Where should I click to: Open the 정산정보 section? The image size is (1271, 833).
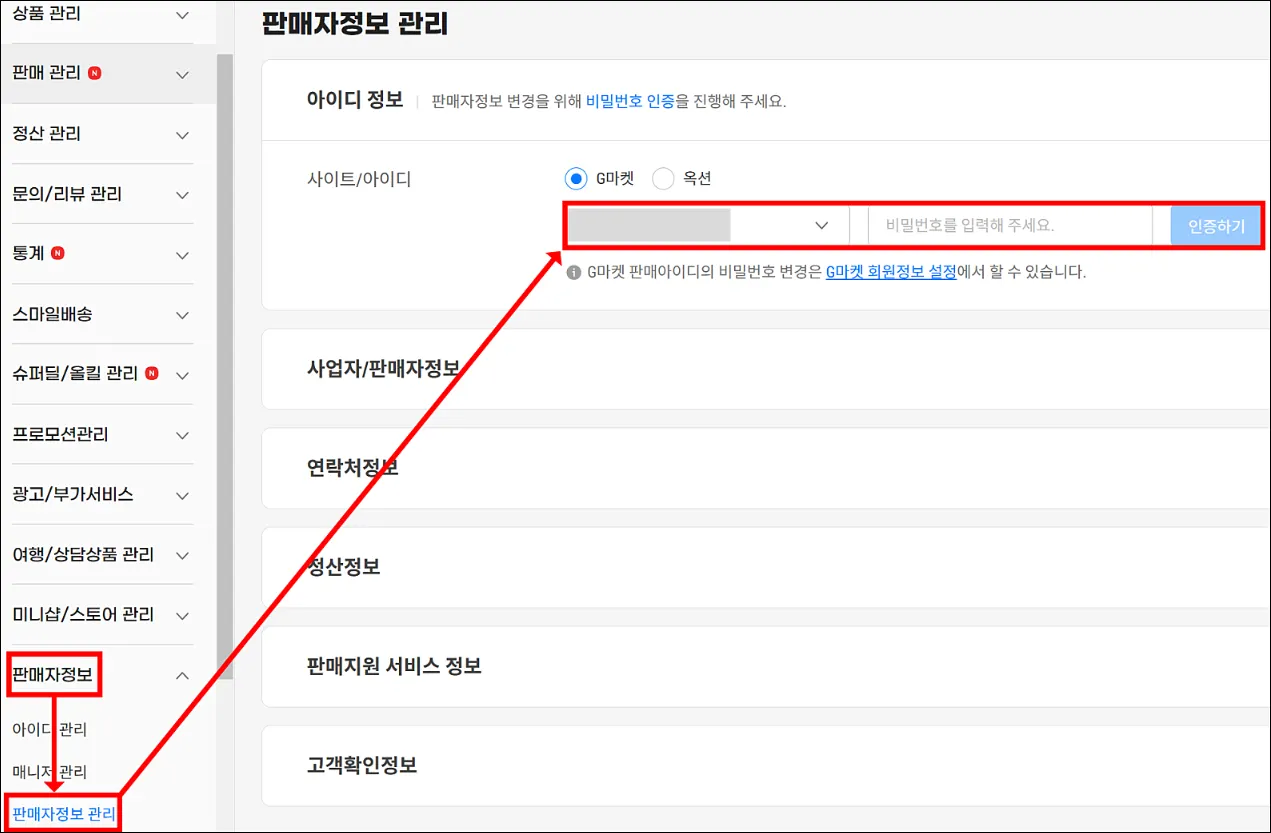(x=765, y=567)
